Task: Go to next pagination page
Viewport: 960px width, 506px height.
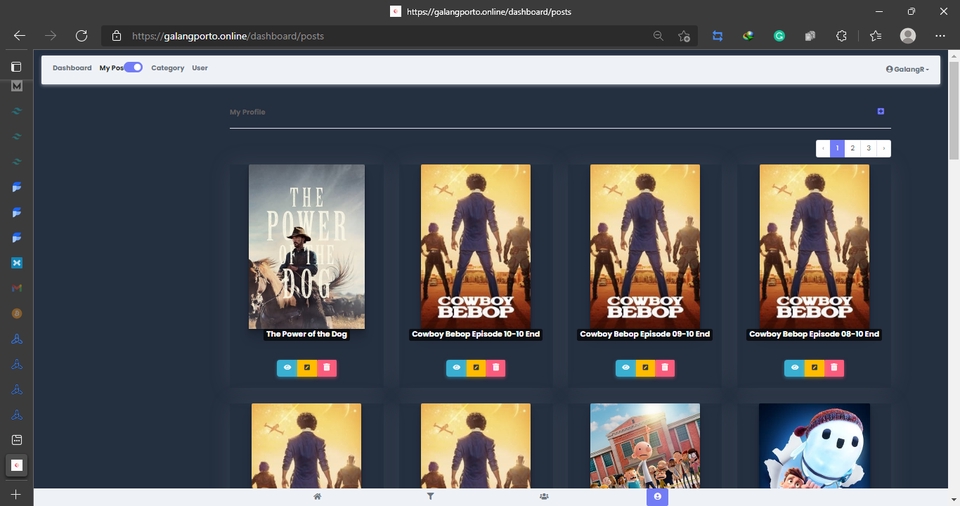Action: click(x=883, y=148)
